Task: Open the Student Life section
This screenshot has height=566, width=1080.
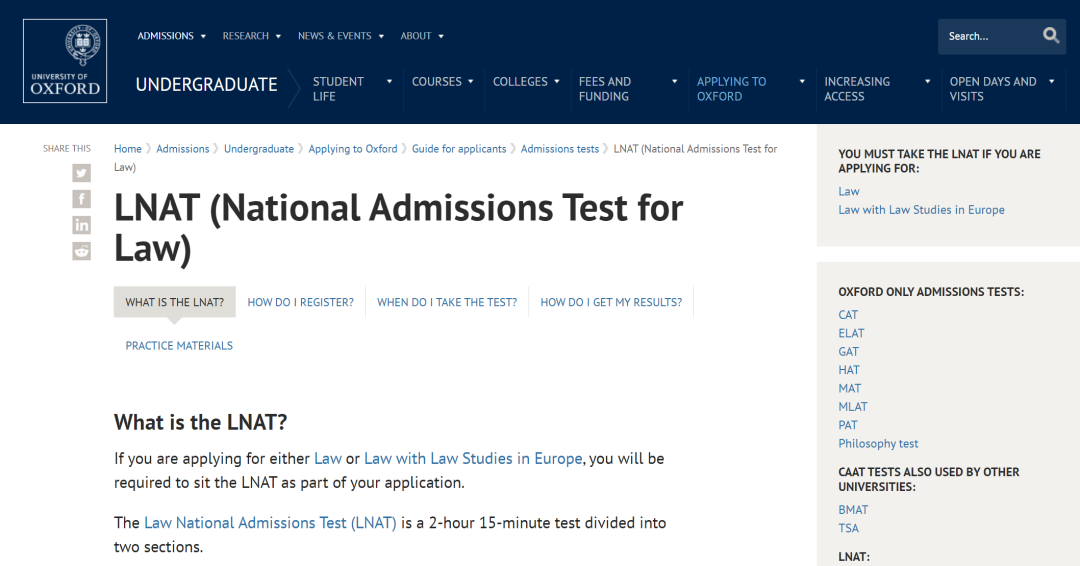Action: coord(338,89)
